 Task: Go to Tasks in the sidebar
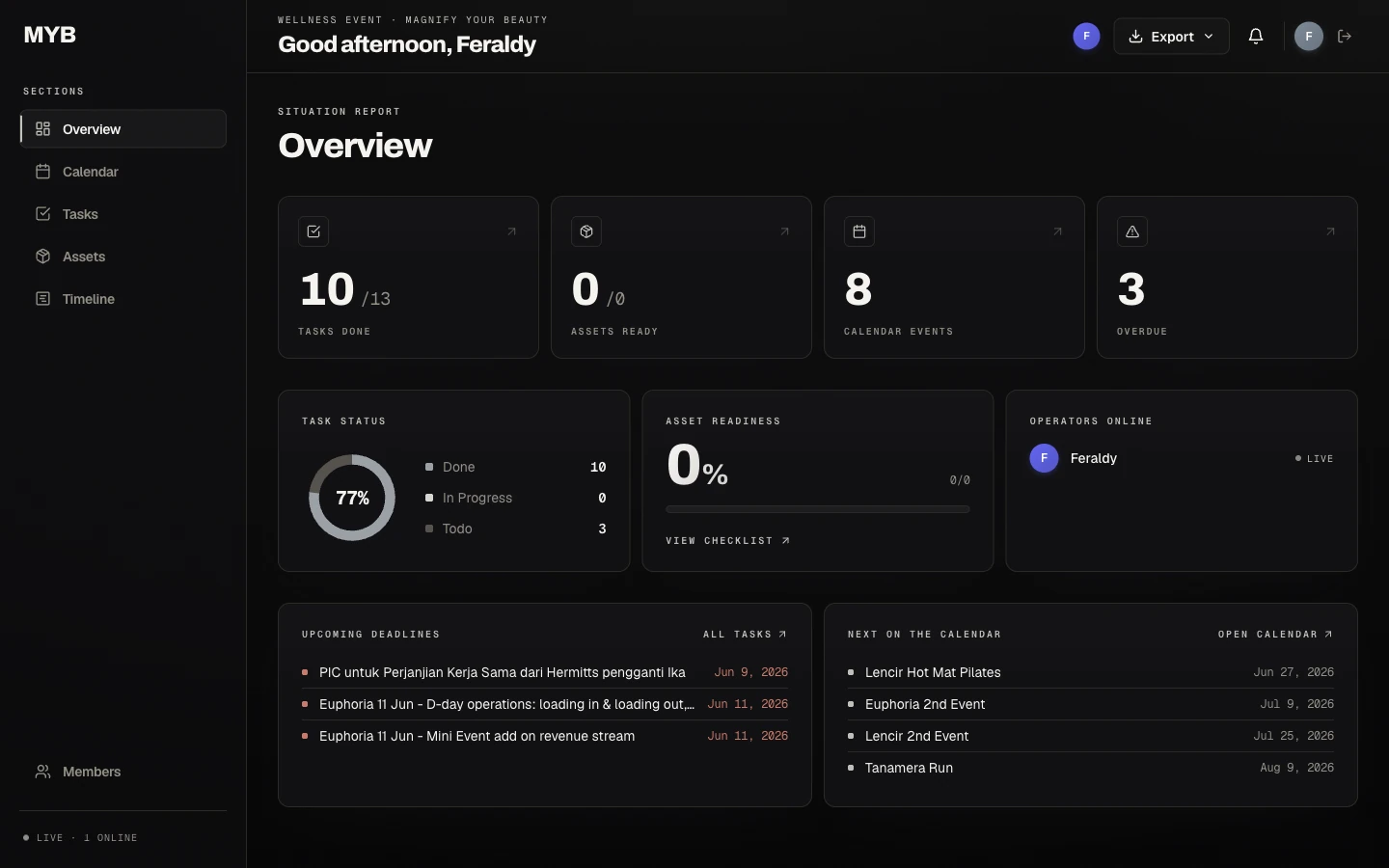[123, 214]
